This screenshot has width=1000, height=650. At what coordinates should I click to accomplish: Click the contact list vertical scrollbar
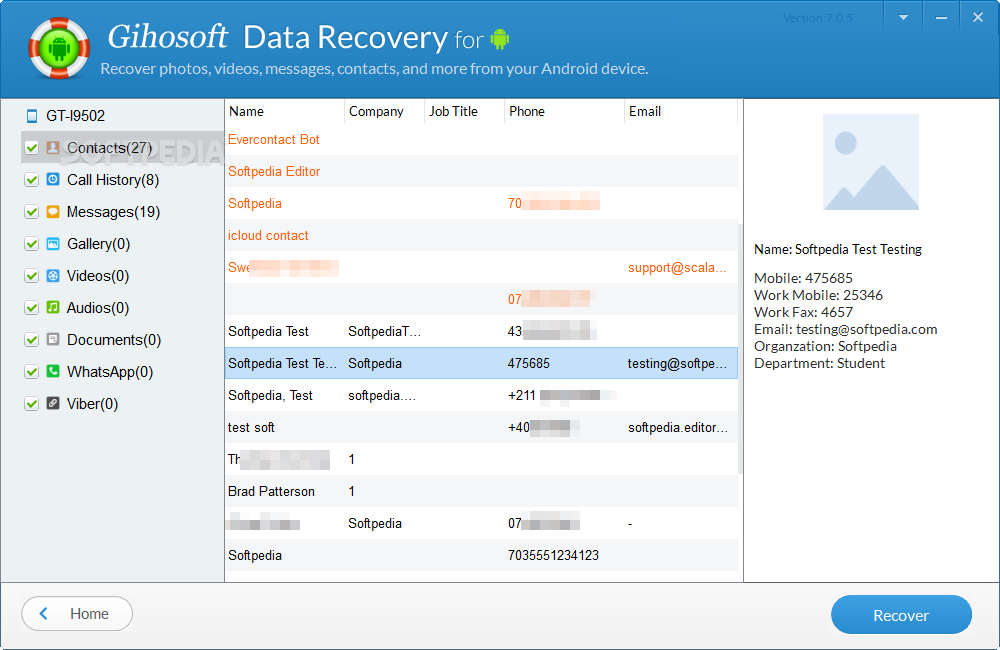(740, 348)
